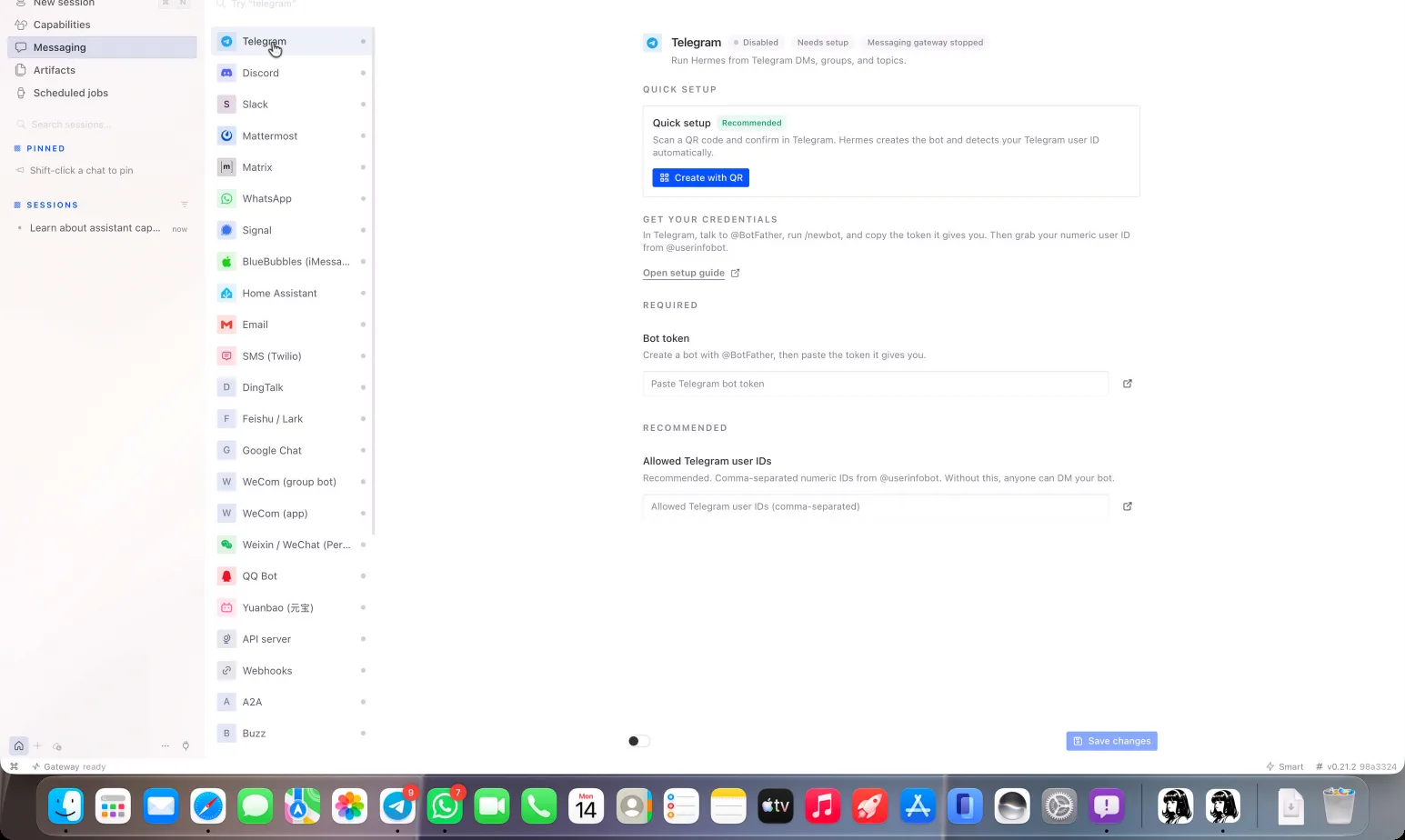This screenshot has width=1405, height=840.
Task: Select the Google Chat platform row
Action: click(x=292, y=451)
